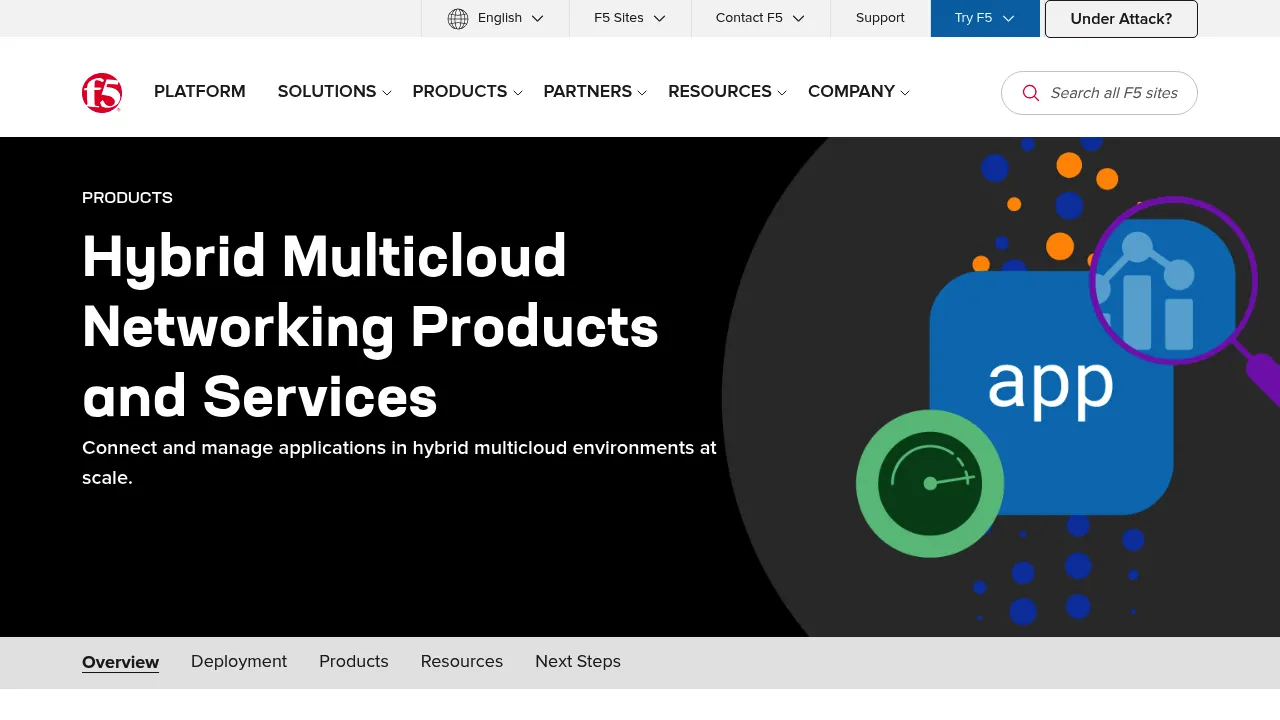Screen dimensions: 1280x720
Task: Click the magnifying glass search icon
Action: [x=1031, y=93]
